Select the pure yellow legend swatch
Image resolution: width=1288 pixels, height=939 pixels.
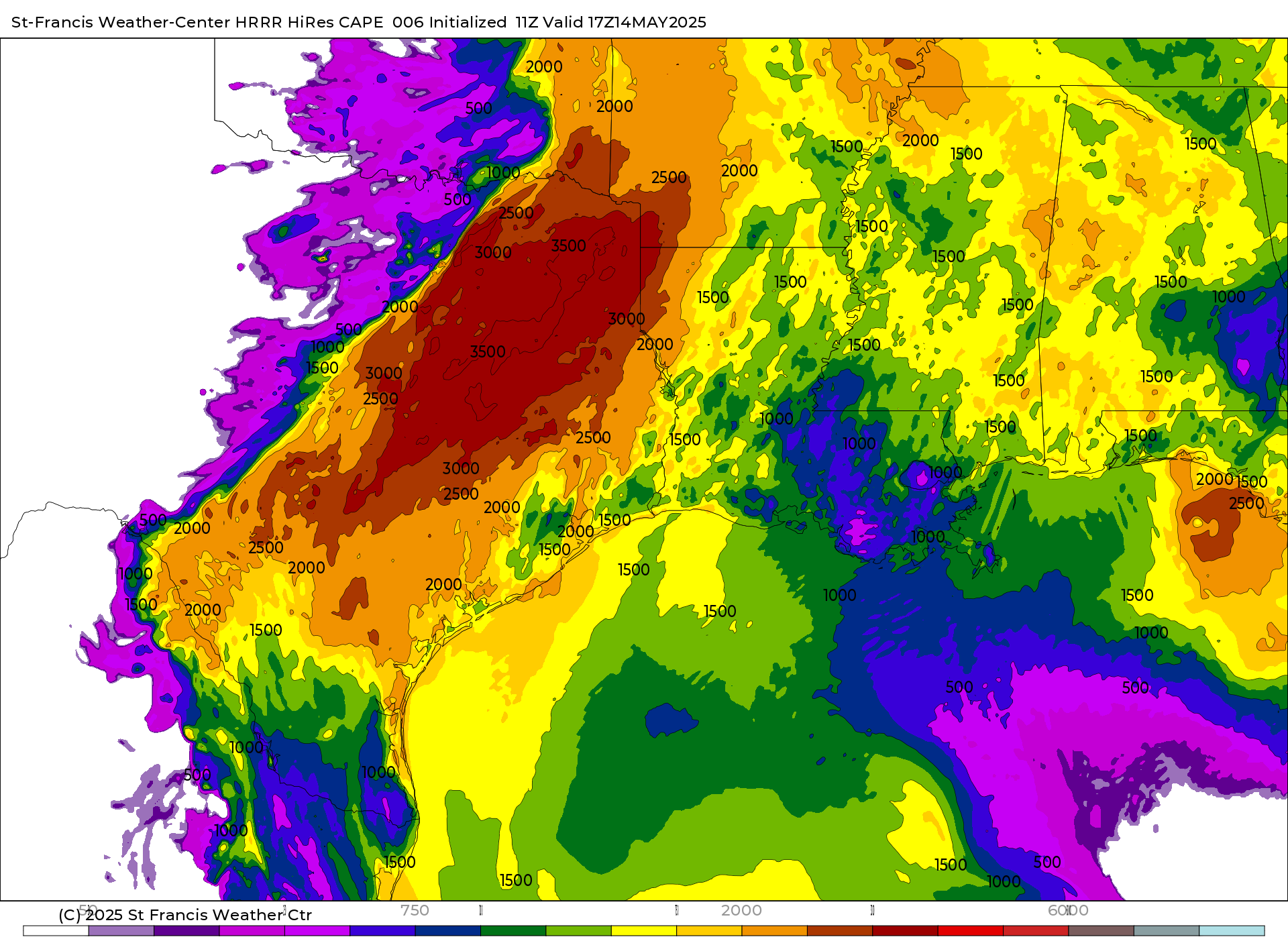tap(644, 931)
